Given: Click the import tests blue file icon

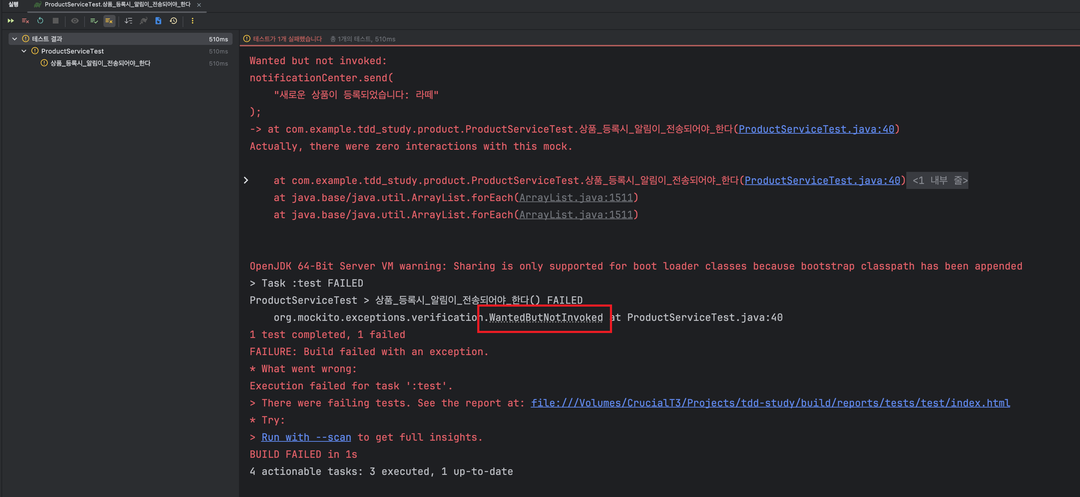Looking at the screenshot, I should coord(158,20).
